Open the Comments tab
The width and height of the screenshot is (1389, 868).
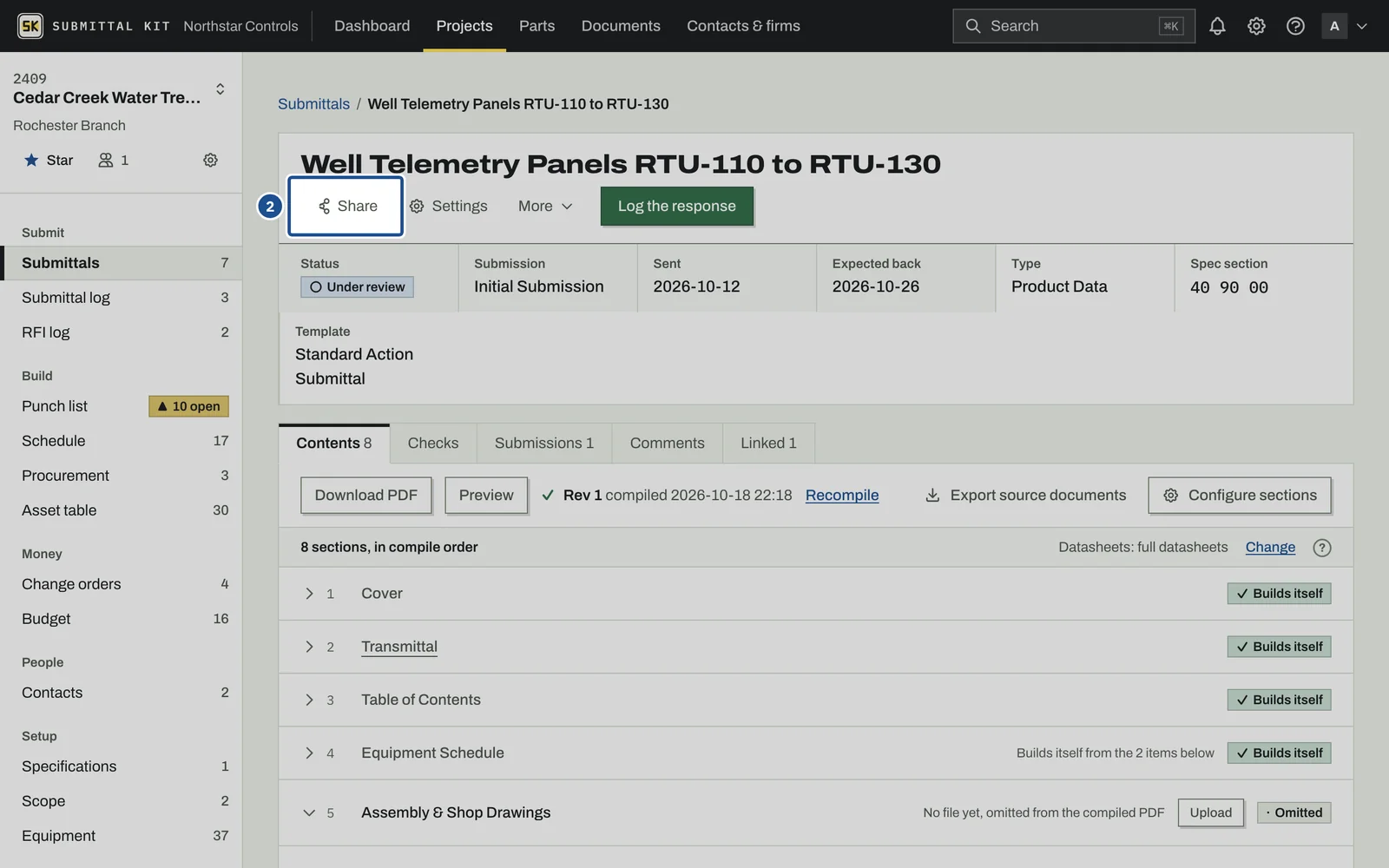(x=667, y=444)
